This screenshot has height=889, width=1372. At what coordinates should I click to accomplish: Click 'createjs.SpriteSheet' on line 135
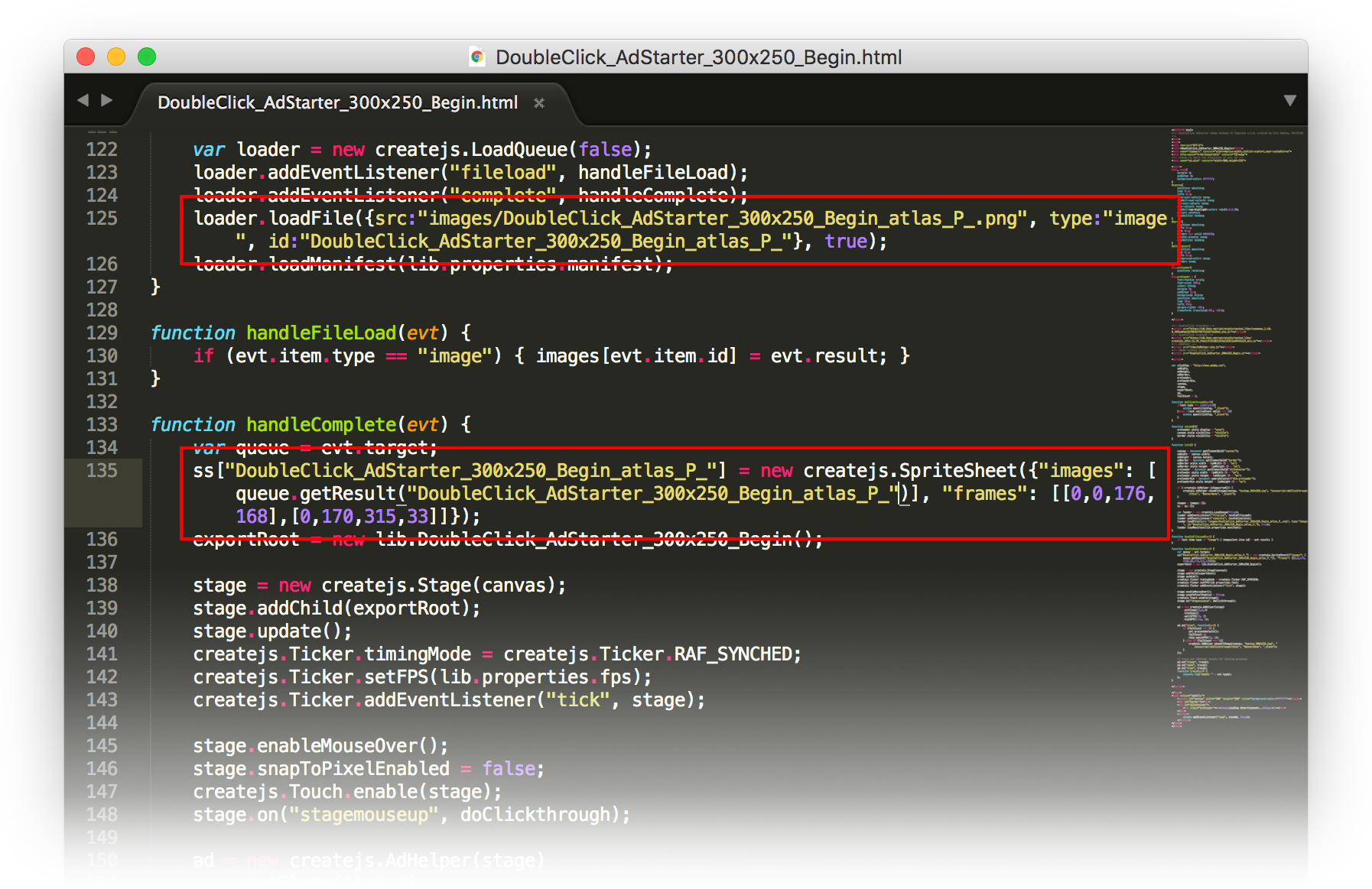910,471
